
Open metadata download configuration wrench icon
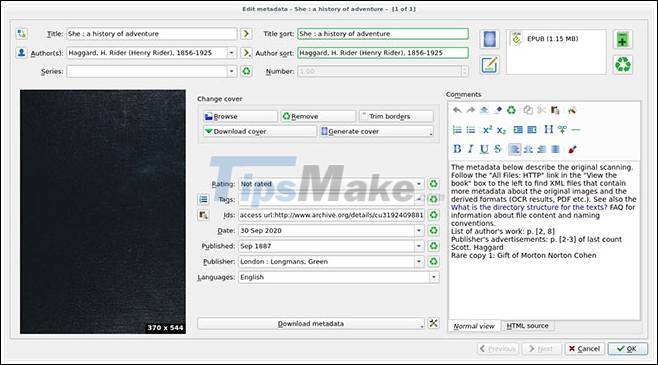tap(433, 323)
